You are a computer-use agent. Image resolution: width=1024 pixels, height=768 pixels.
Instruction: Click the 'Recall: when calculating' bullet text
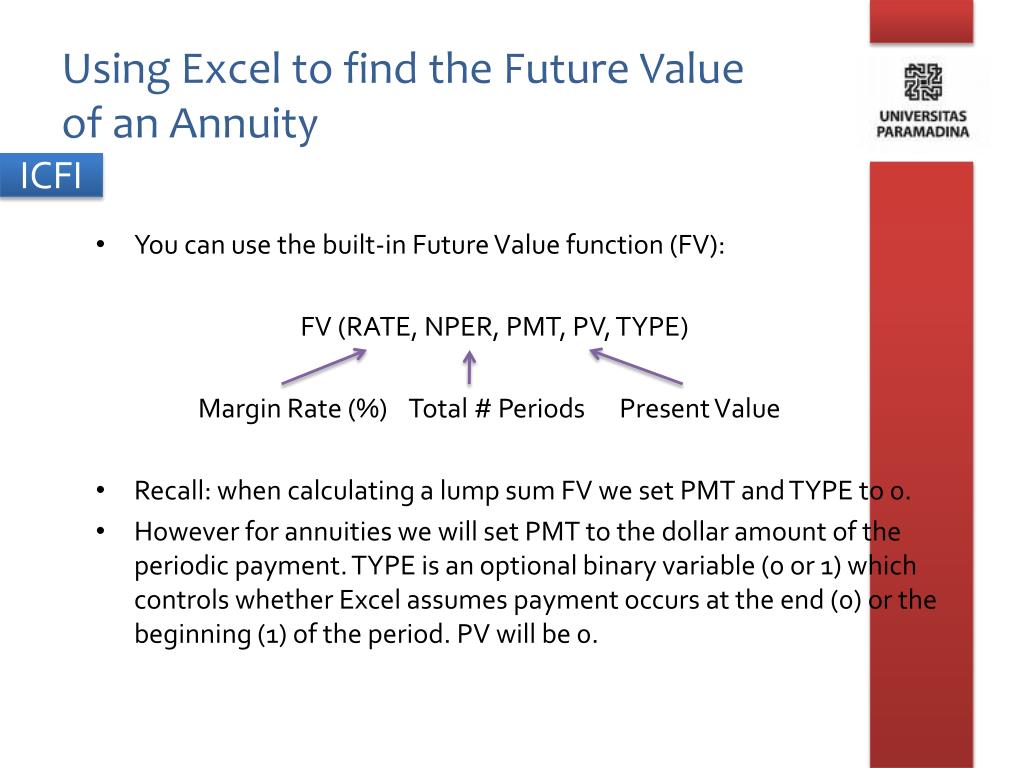click(522, 490)
